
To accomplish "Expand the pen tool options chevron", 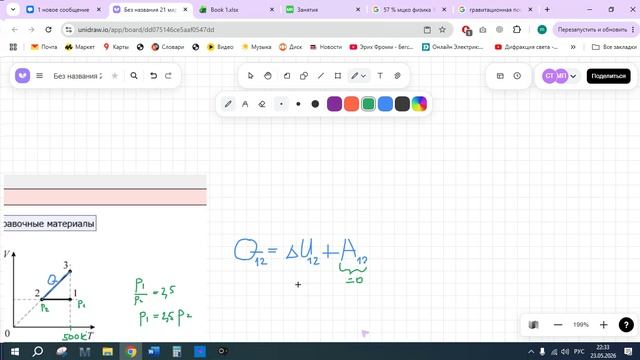I will 363,76.
